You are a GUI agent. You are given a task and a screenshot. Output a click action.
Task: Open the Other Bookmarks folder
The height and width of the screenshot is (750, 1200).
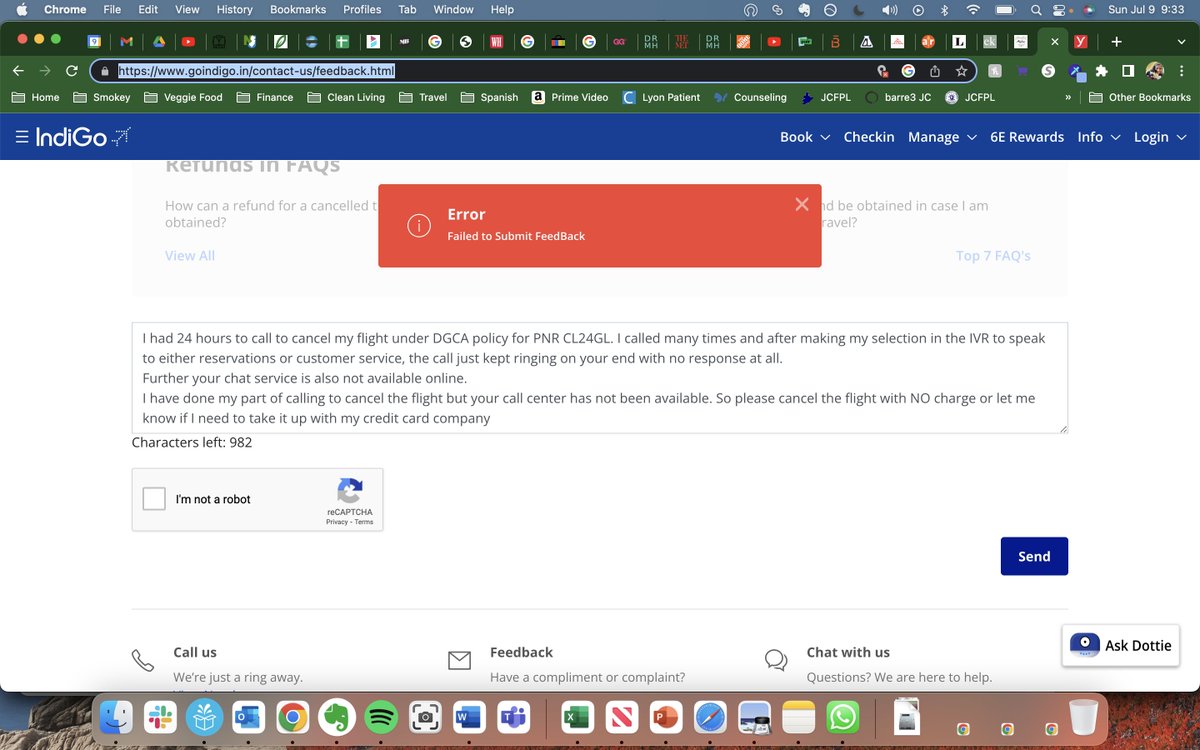click(x=1139, y=97)
